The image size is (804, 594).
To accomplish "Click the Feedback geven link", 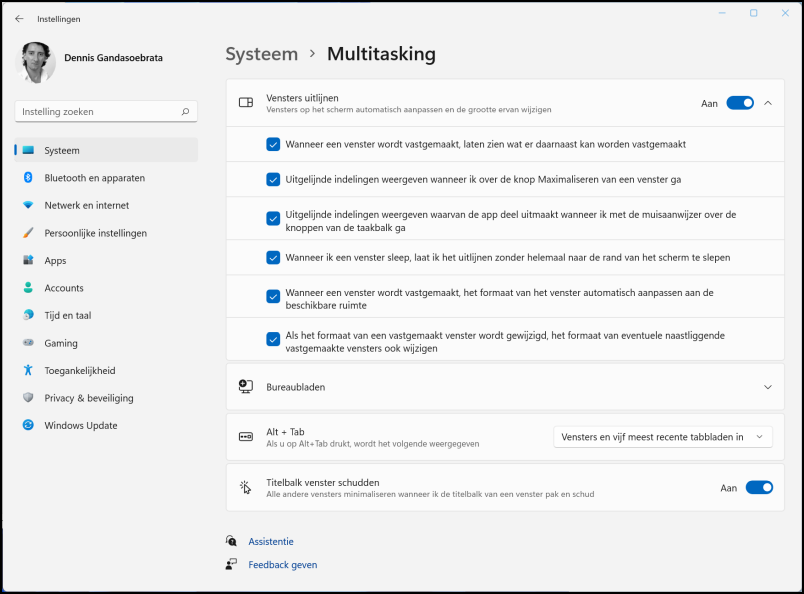I will 283,564.
